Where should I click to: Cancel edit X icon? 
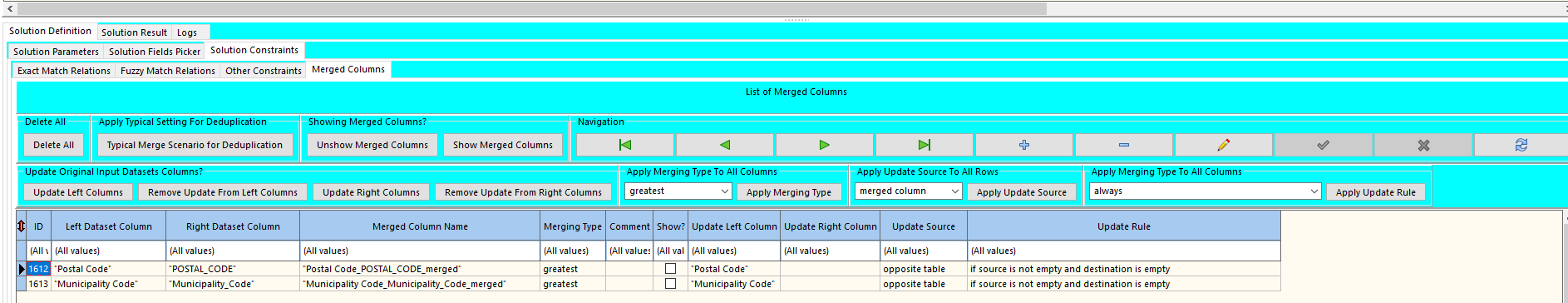(1423, 145)
